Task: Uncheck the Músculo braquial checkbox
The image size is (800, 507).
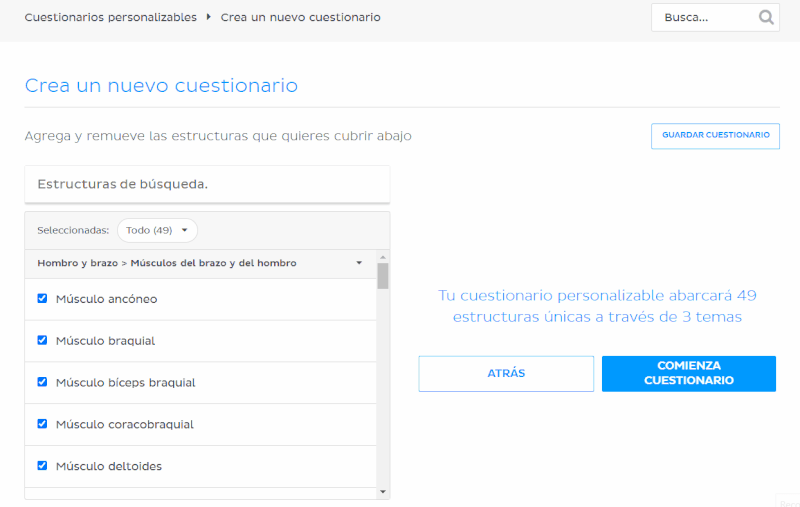Action: [x=42, y=340]
